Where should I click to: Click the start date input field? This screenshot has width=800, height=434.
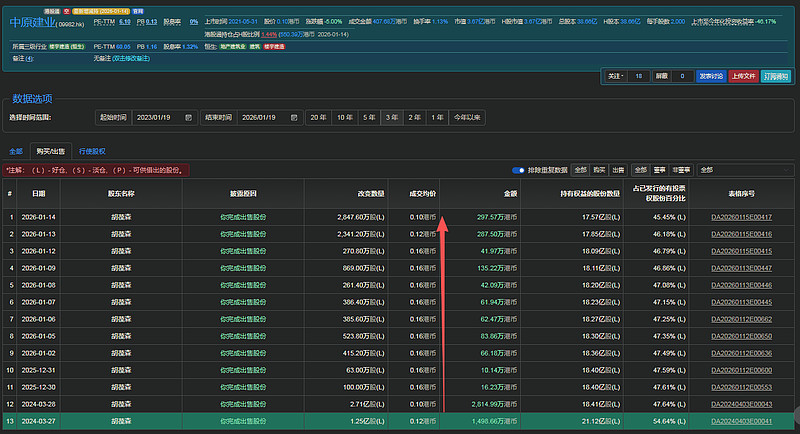(x=155, y=118)
